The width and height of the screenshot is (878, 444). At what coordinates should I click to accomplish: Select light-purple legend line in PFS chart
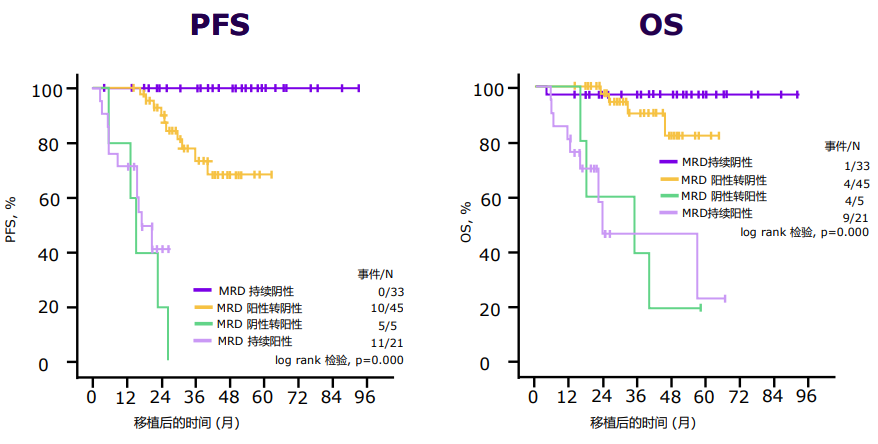click(202, 342)
